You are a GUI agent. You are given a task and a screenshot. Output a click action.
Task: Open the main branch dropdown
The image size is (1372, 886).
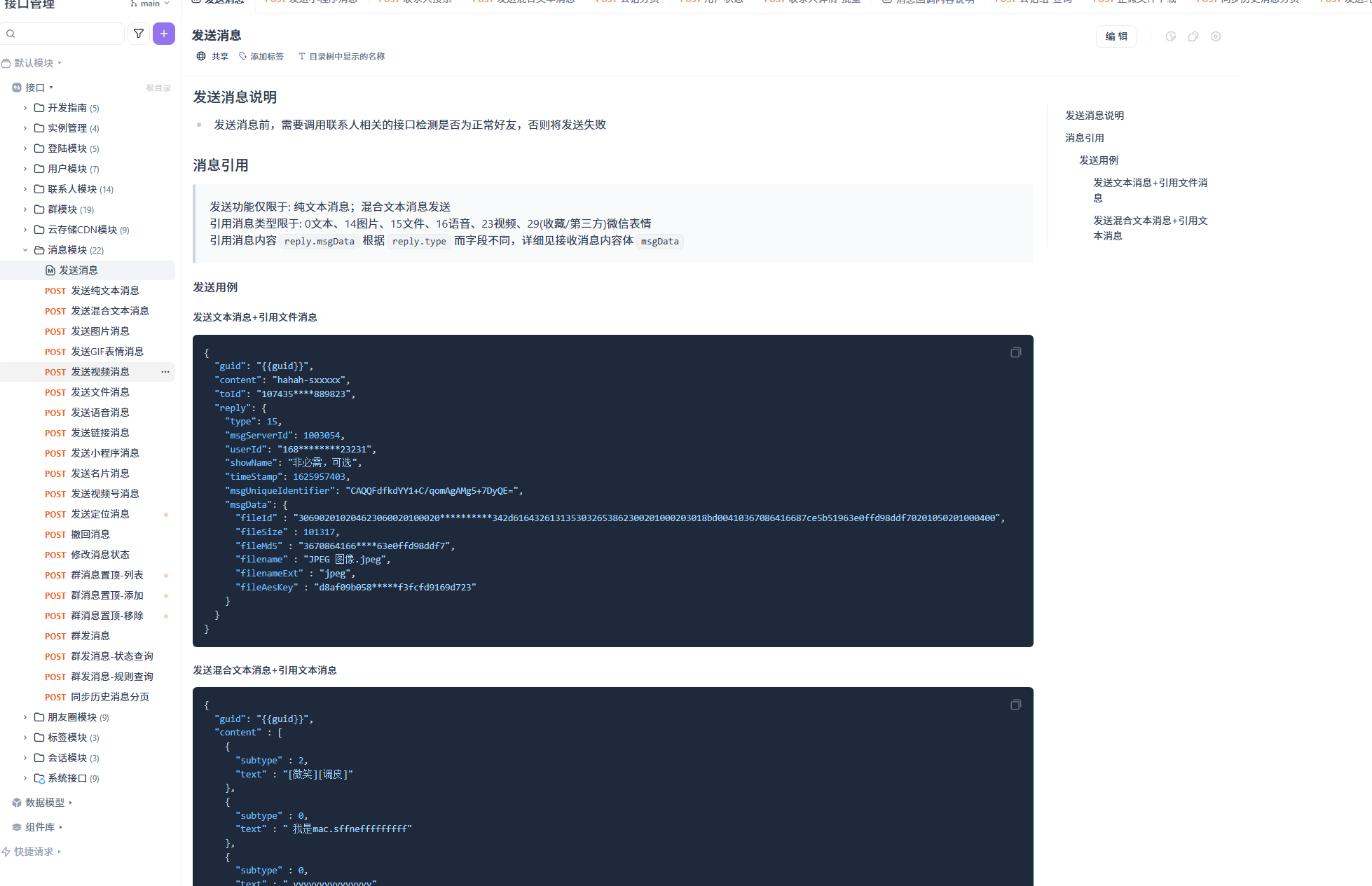pos(150,4)
